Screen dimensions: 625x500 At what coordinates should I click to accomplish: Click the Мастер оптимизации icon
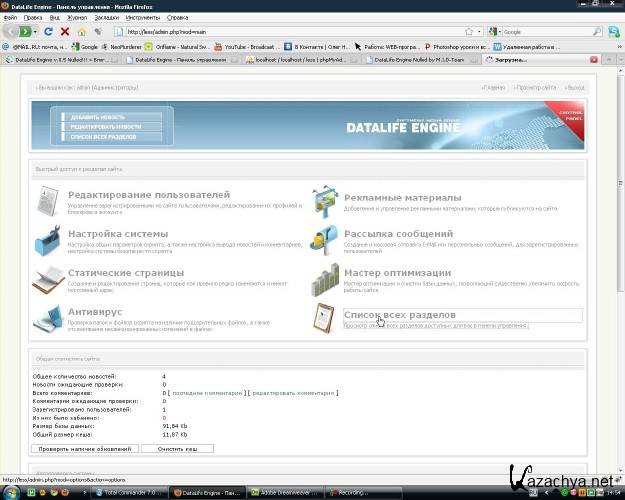click(325, 280)
